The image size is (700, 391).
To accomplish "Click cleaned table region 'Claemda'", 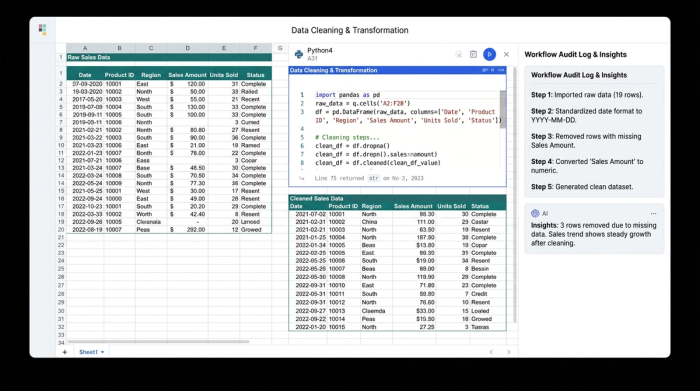I will coord(373,311).
